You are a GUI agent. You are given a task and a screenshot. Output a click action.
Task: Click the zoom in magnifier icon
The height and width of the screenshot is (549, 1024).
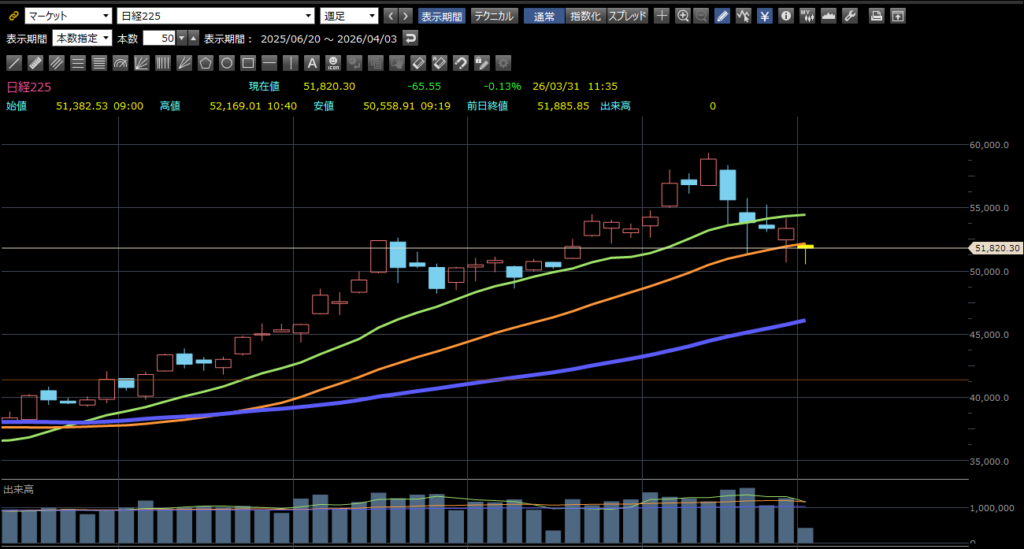click(682, 16)
